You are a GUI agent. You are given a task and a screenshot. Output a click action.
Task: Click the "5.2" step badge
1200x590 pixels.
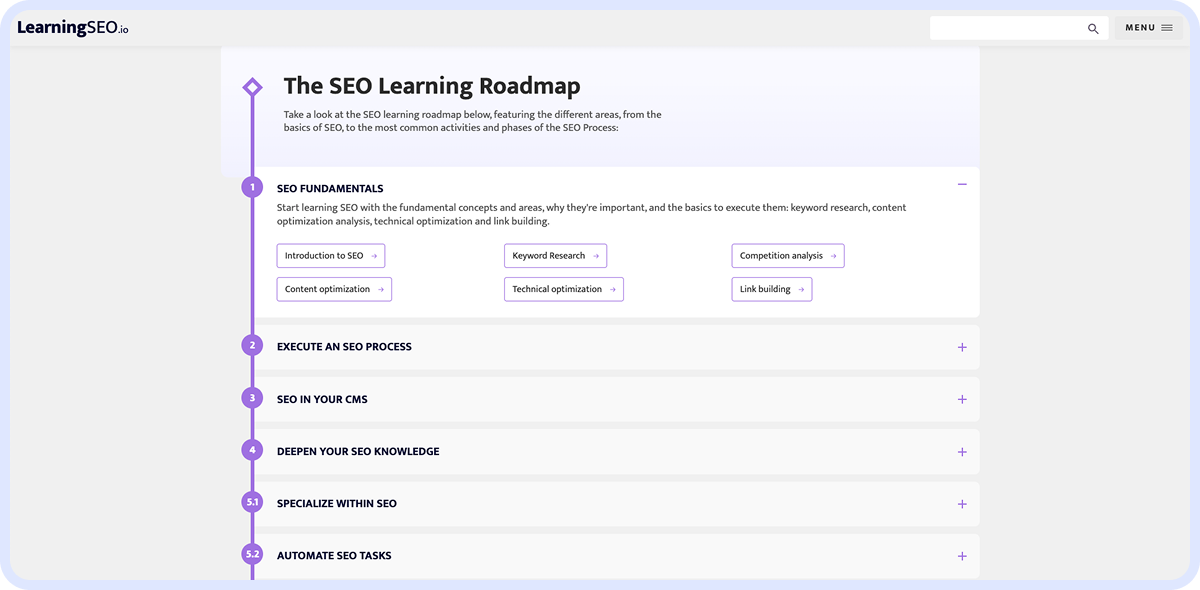point(251,554)
